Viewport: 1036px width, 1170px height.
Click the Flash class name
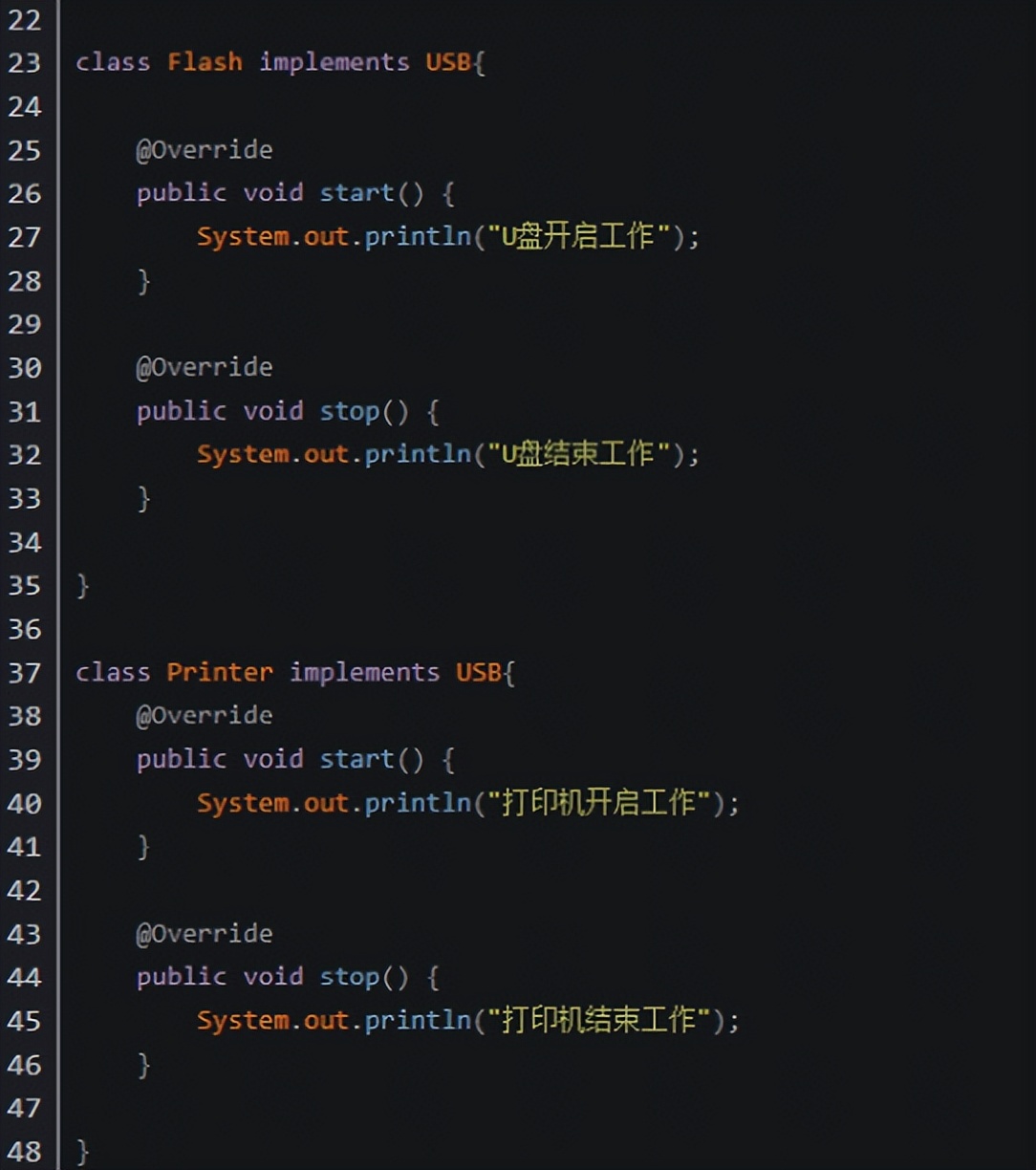[205, 63]
